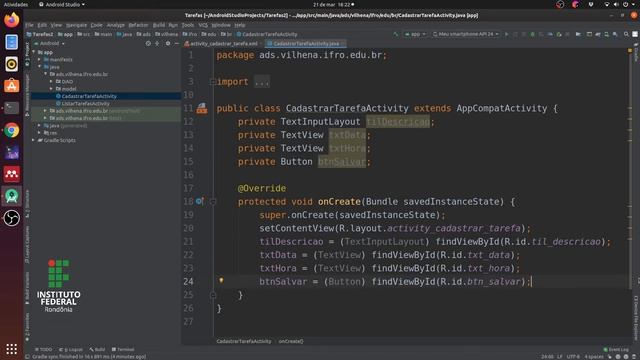The image size is (640, 360).
Task: Click scroll-from-source target icon in Project panel
Action: tap(148, 43)
